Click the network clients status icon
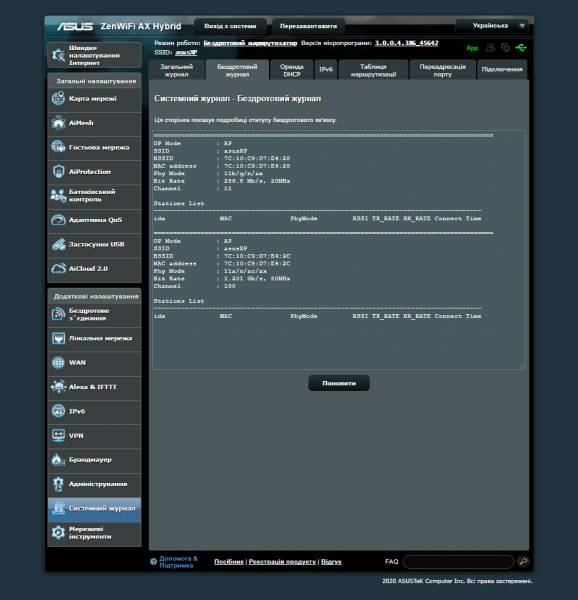The height and width of the screenshot is (600, 578). [505, 47]
